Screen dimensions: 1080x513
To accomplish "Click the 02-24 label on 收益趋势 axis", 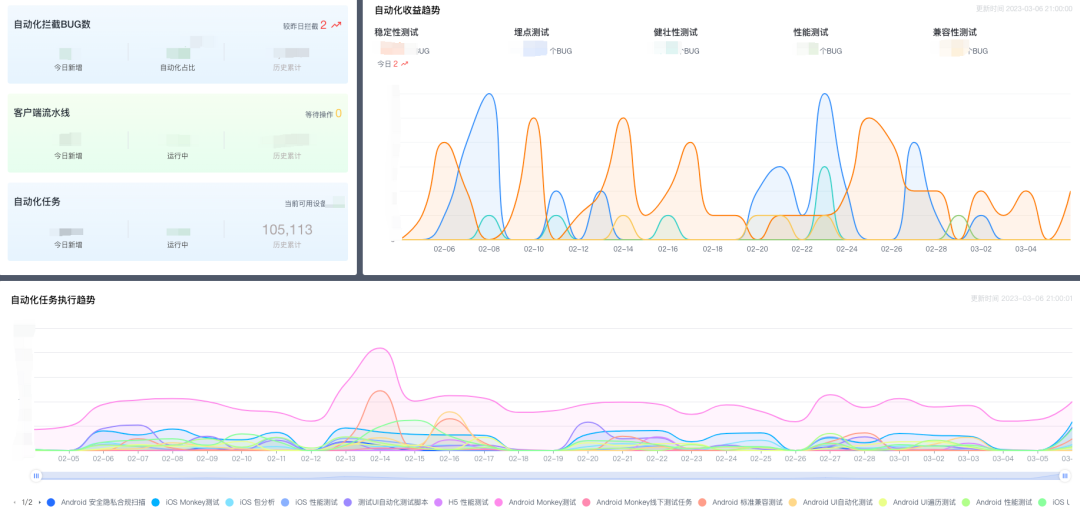I will [x=847, y=249].
